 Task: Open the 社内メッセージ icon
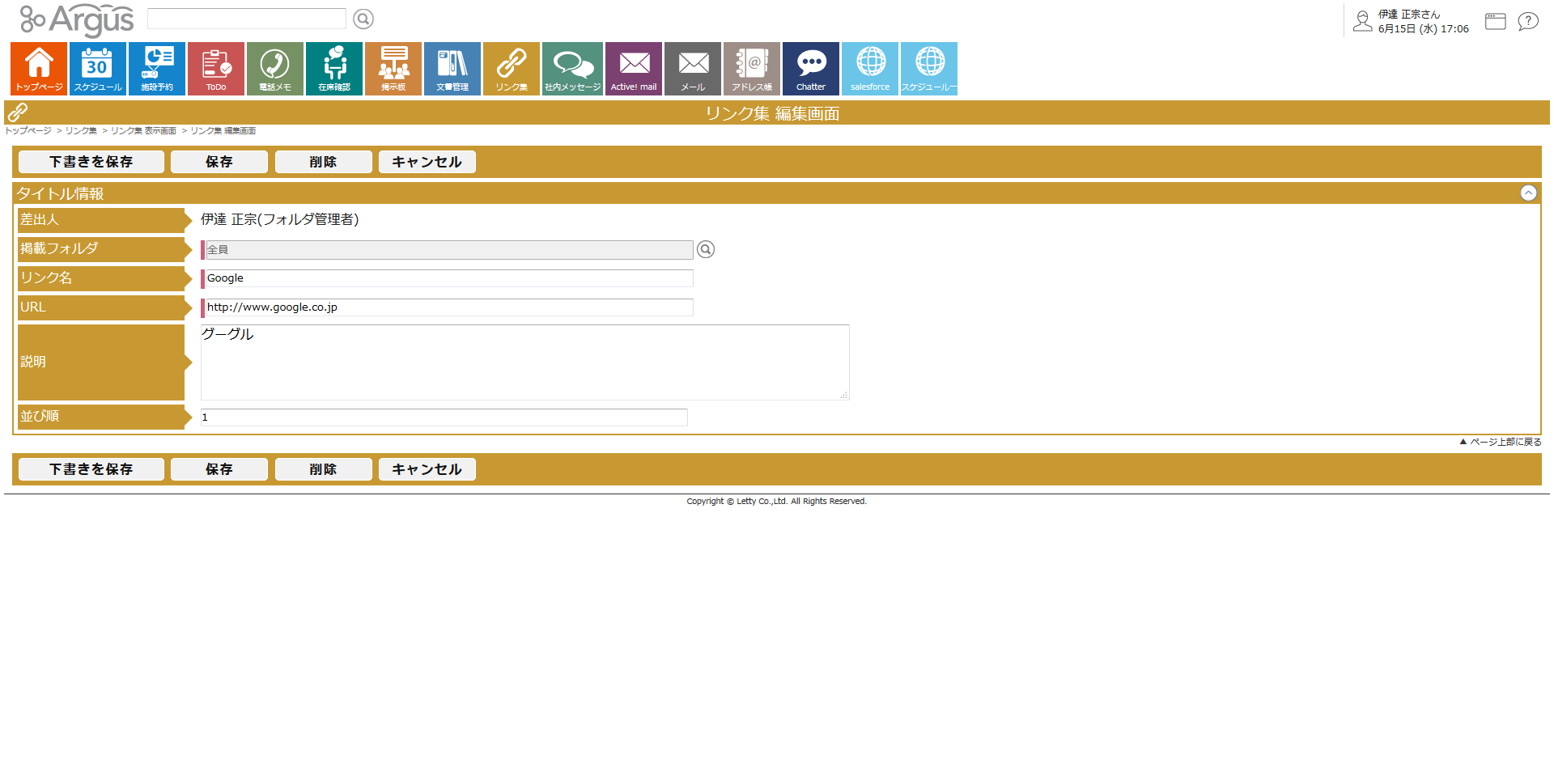pos(572,69)
